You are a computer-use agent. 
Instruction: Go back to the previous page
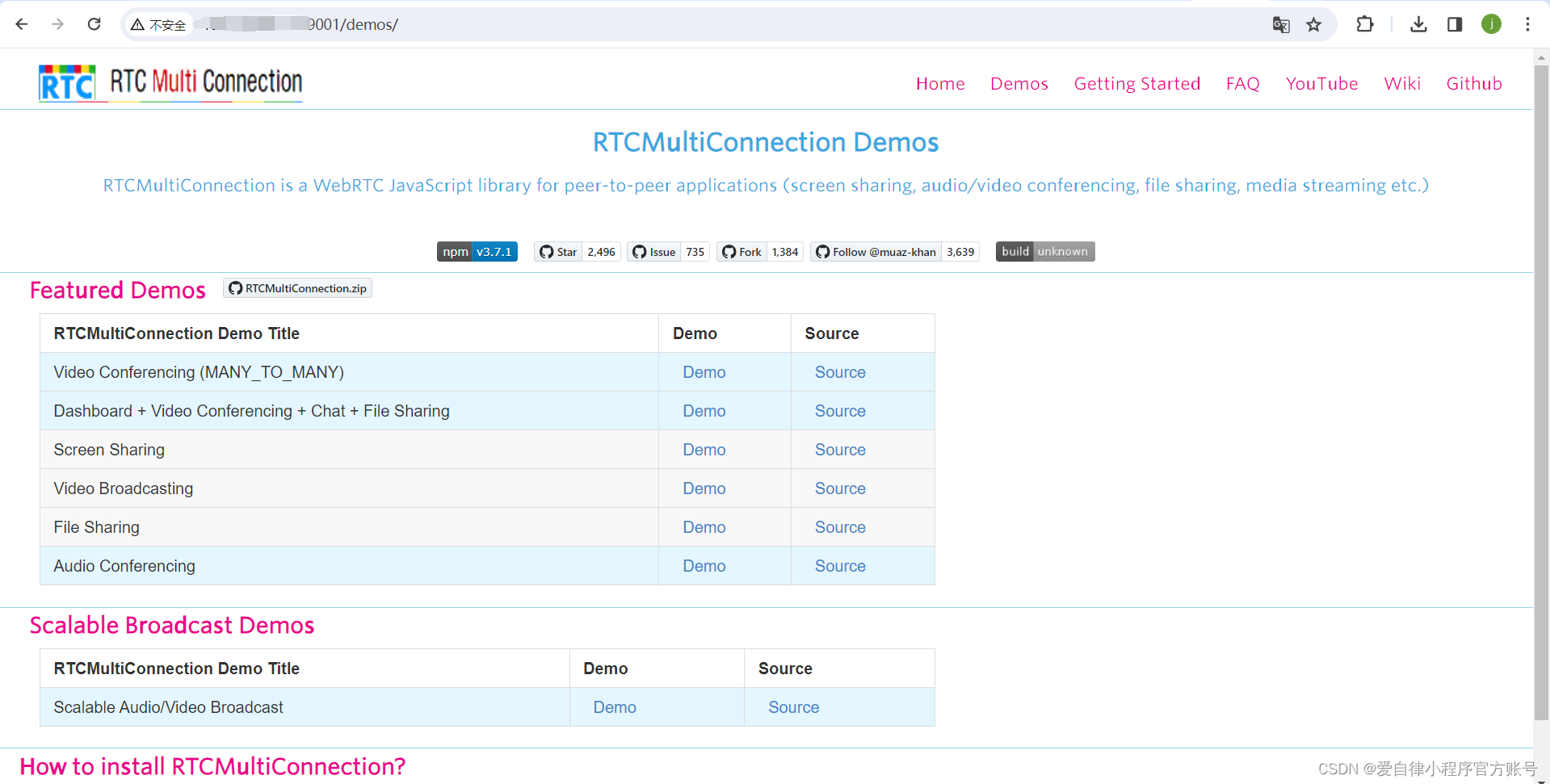pyautogui.click(x=22, y=24)
